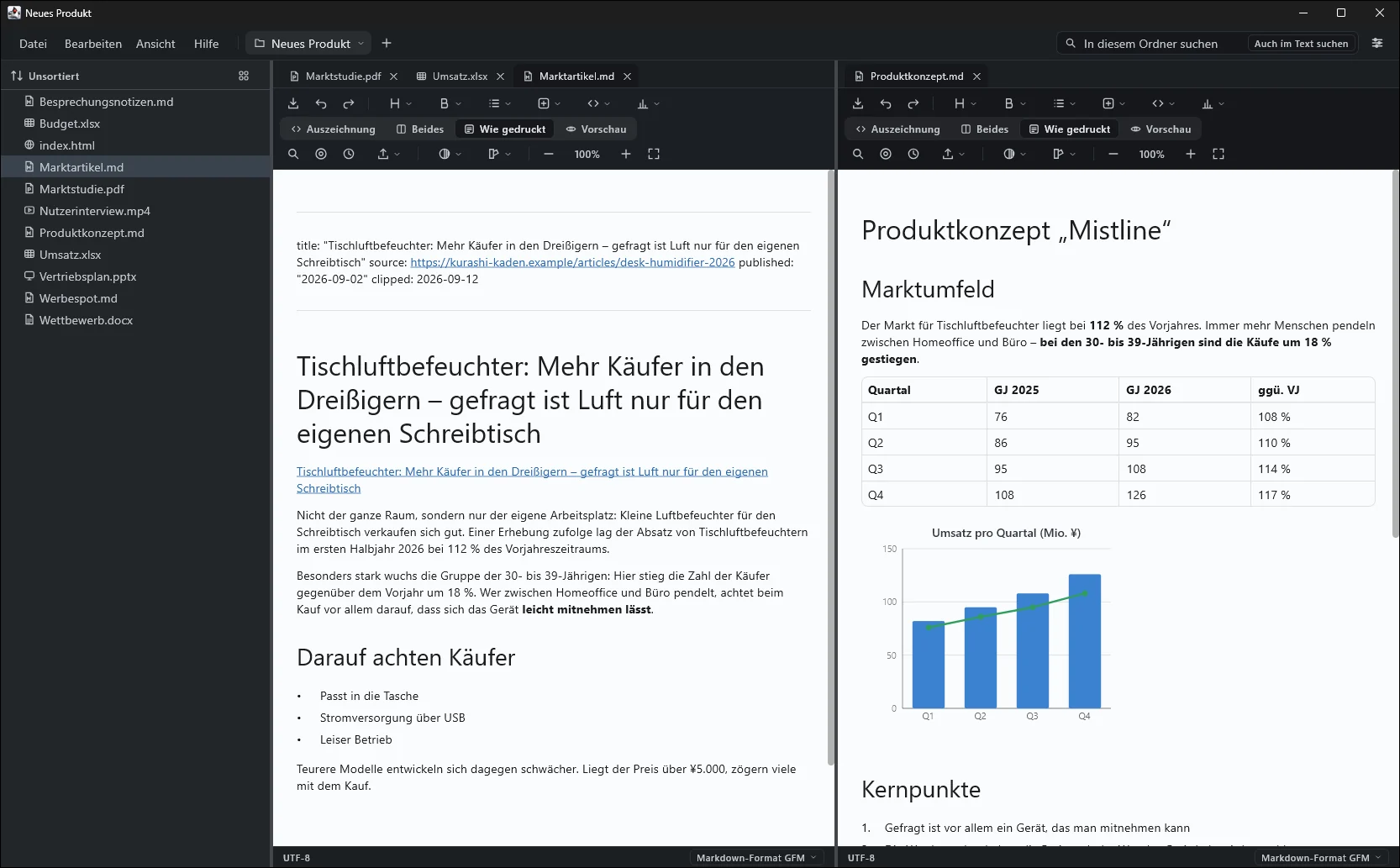
Task: Open the insert block dropdown in Marktartikel.md pane
Action: pyautogui.click(x=549, y=103)
